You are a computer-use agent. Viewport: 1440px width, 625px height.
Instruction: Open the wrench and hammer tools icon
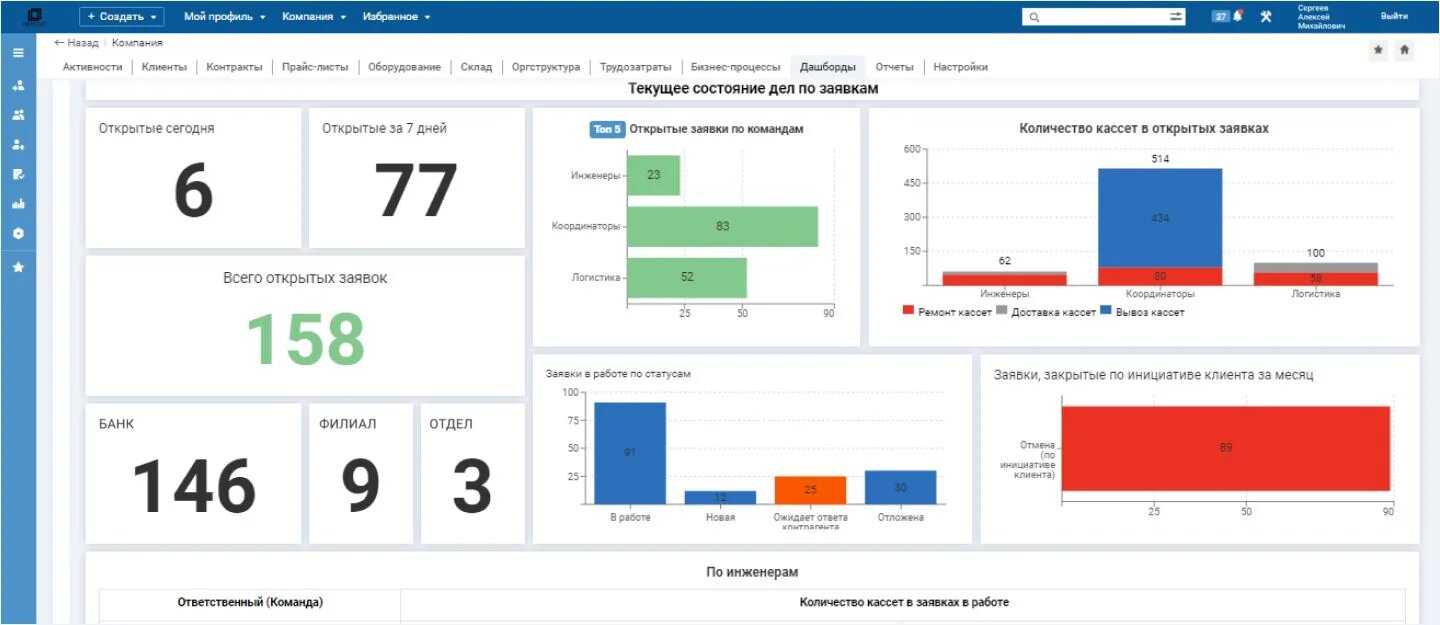1265,16
